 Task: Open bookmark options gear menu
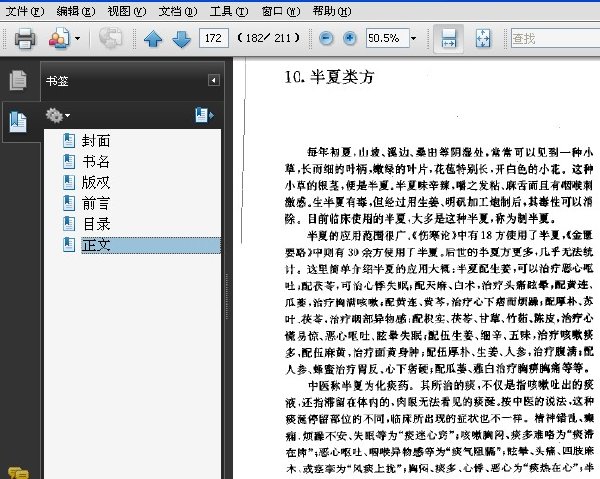(x=57, y=115)
